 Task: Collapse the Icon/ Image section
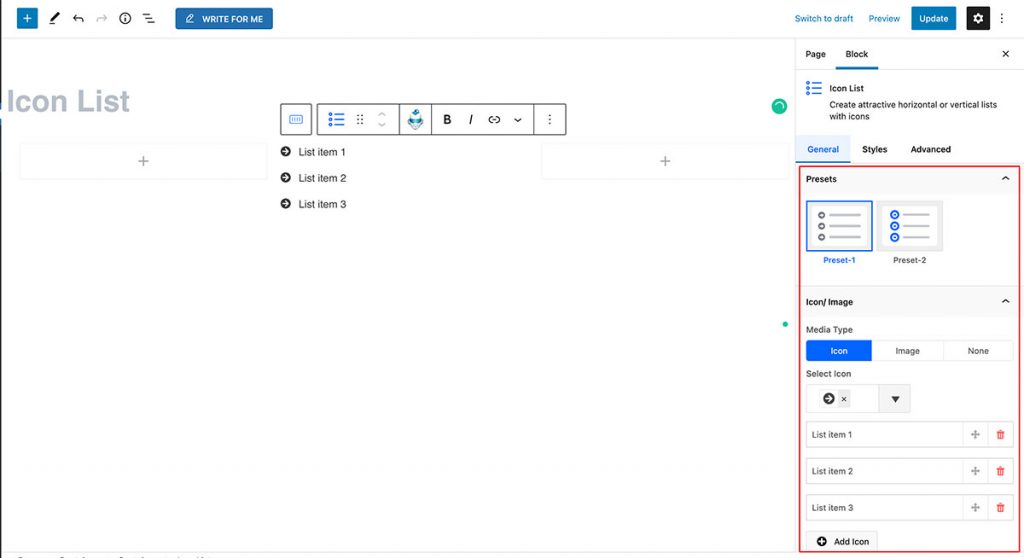point(1005,301)
